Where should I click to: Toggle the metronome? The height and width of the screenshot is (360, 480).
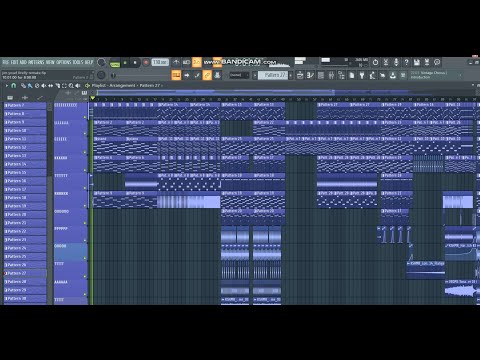(176, 62)
